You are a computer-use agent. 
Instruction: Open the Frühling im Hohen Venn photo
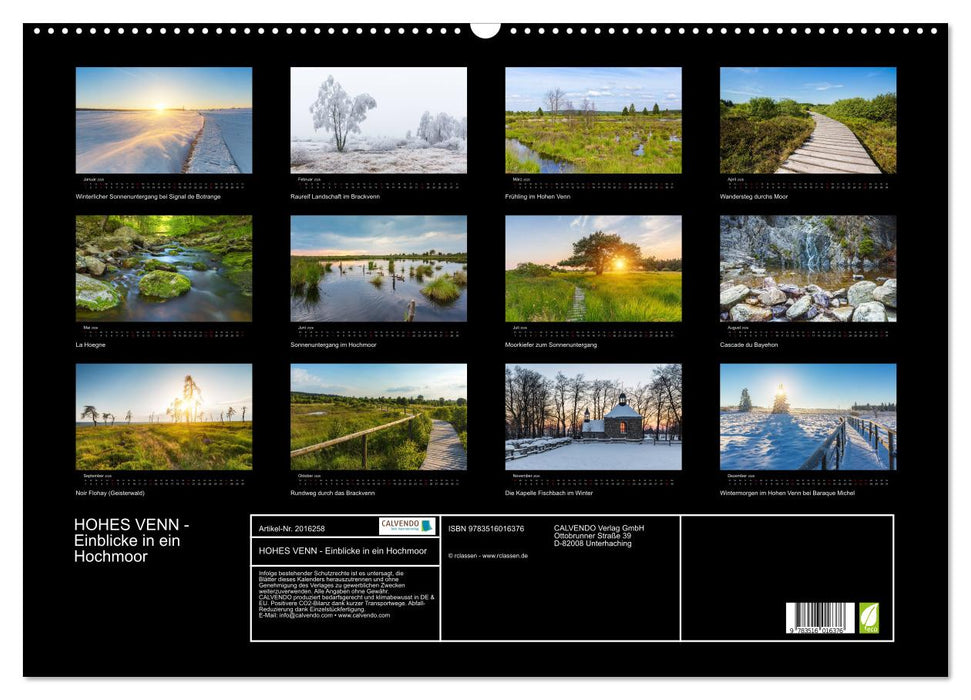593,120
